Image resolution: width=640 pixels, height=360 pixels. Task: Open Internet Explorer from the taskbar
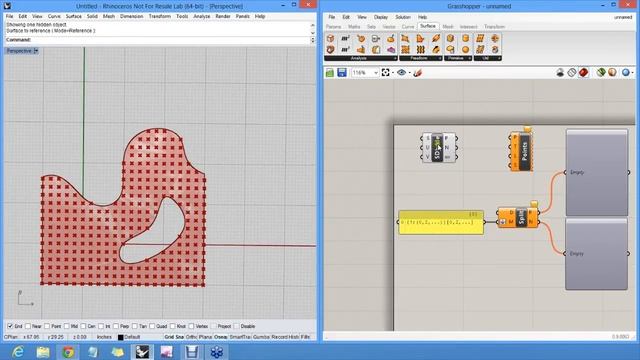(18, 351)
